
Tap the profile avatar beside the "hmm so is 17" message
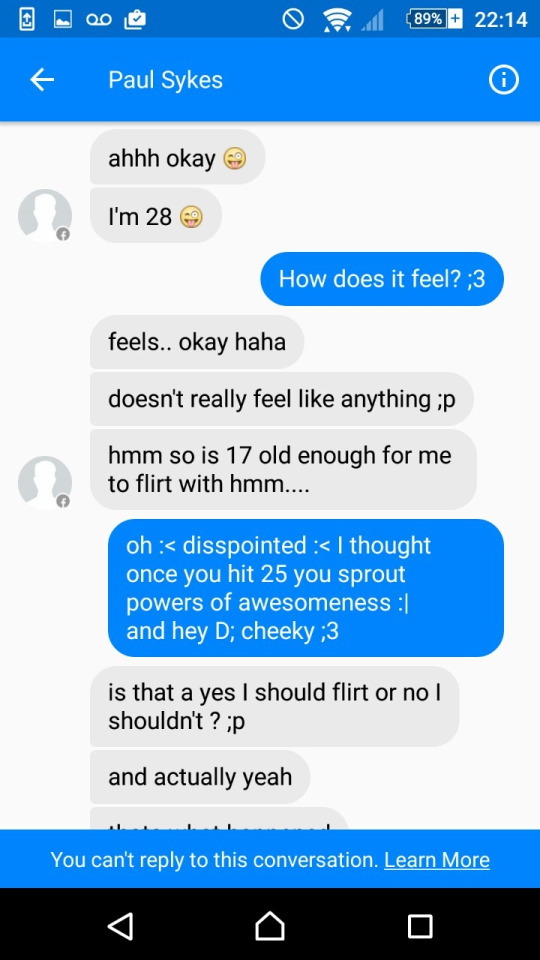(x=45, y=482)
